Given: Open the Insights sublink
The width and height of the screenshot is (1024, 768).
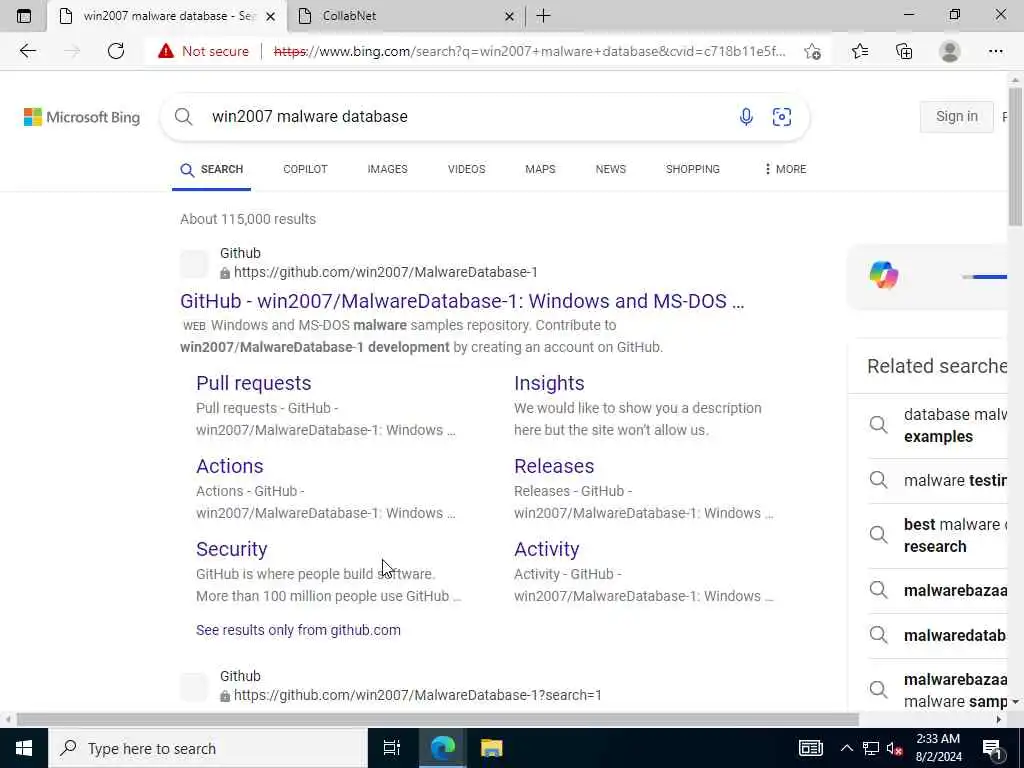Looking at the screenshot, I should pos(549,383).
